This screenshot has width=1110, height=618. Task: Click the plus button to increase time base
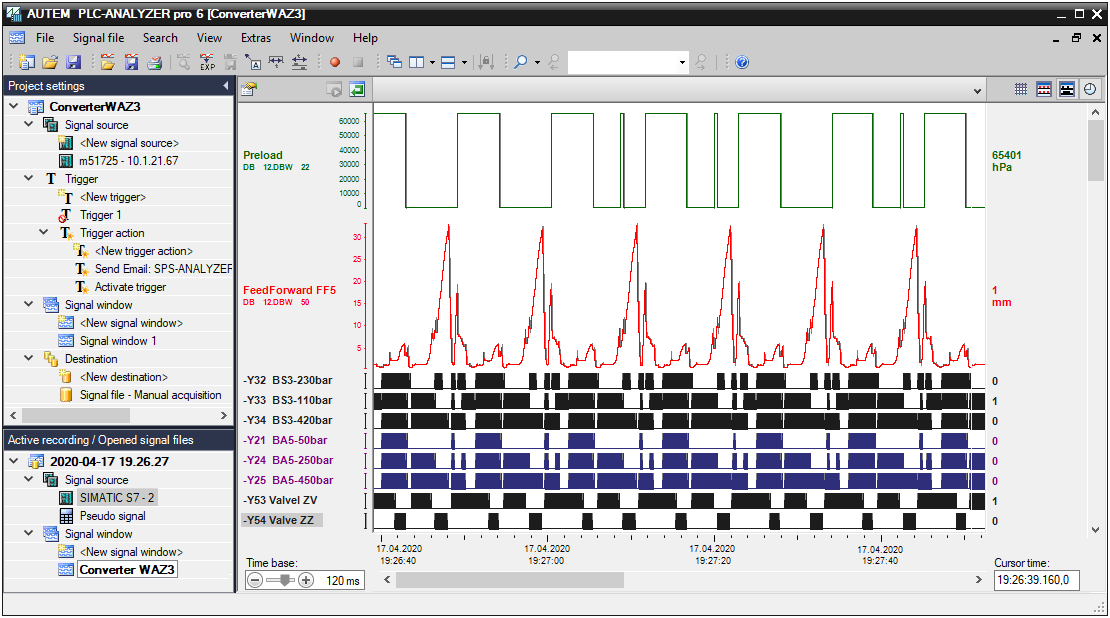coord(306,580)
